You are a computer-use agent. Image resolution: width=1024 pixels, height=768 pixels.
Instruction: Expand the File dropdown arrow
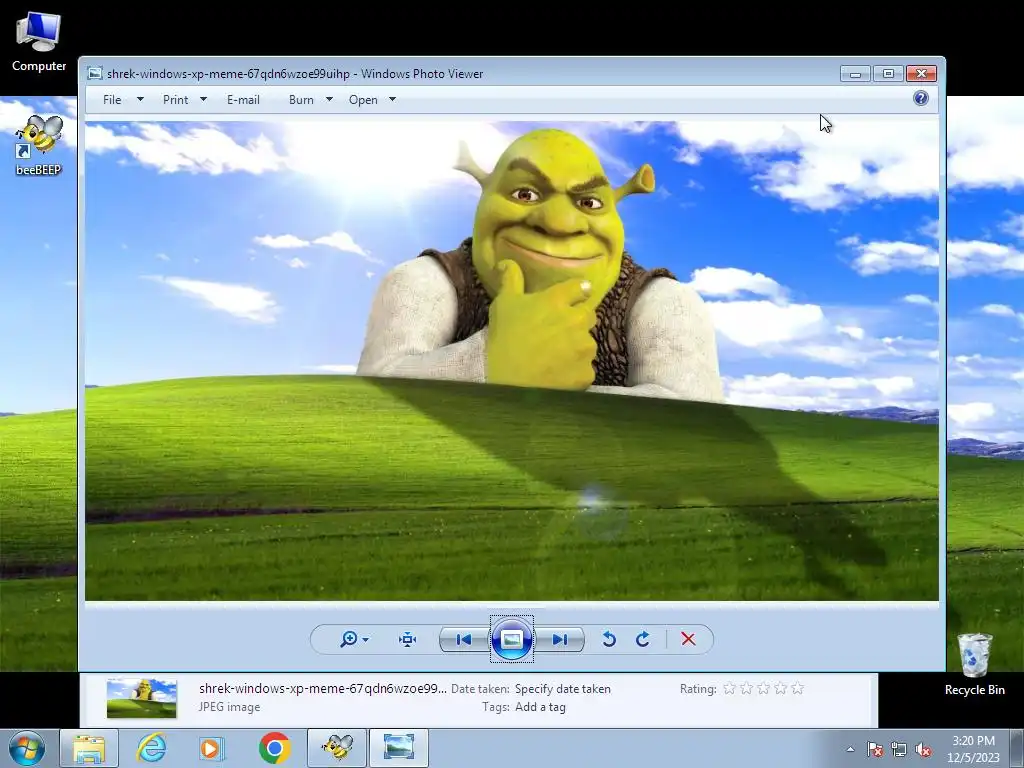coord(140,99)
